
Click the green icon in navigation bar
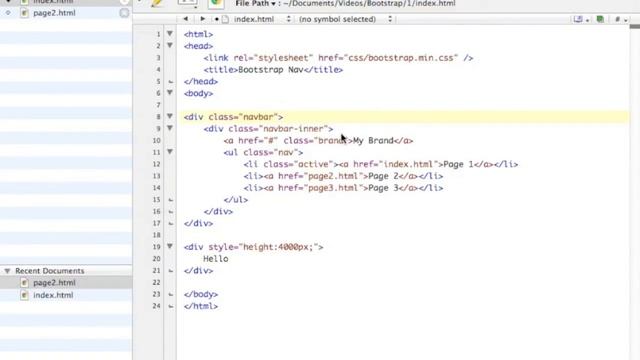click(x=600, y=19)
